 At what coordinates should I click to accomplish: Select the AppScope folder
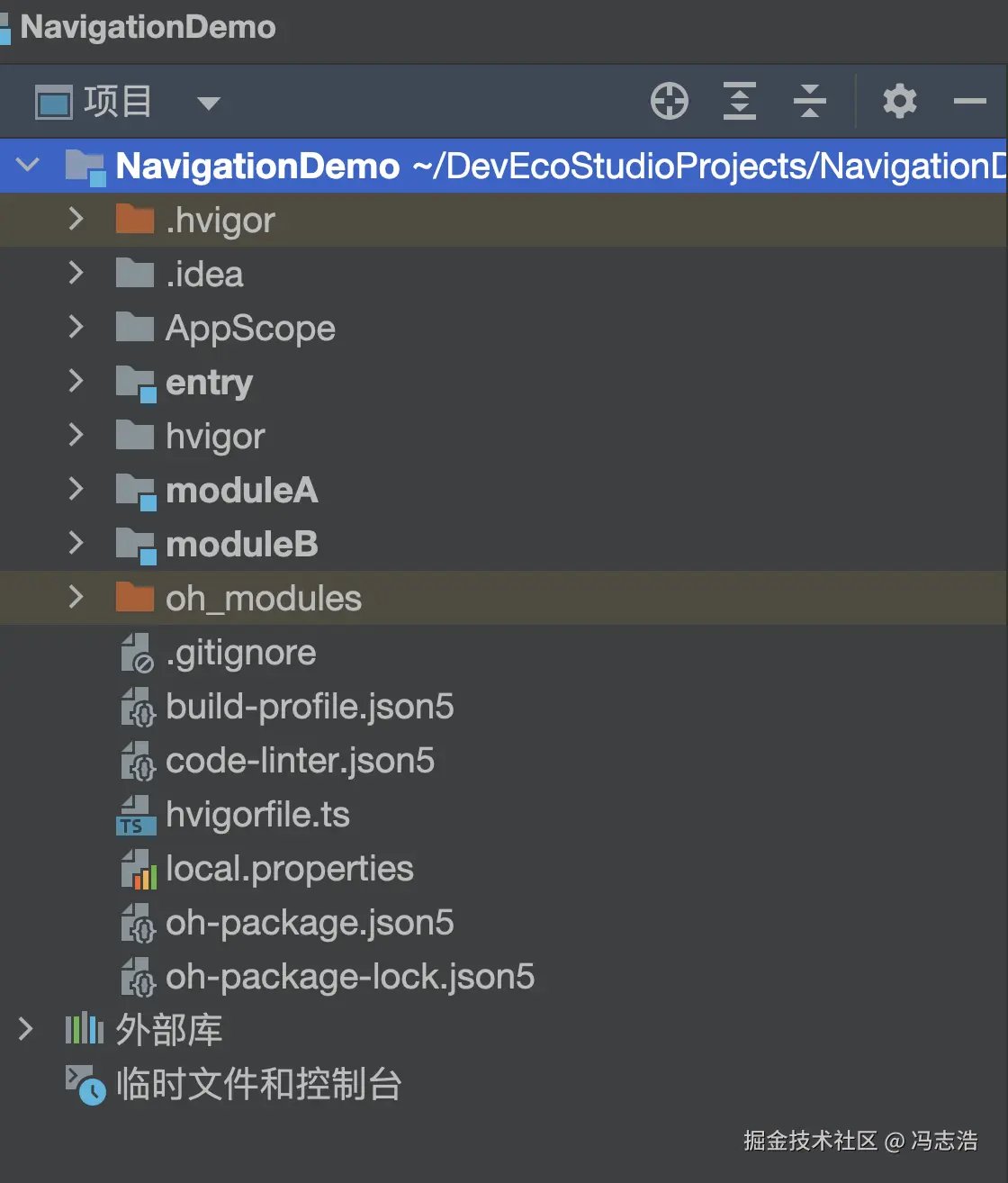click(249, 329)
